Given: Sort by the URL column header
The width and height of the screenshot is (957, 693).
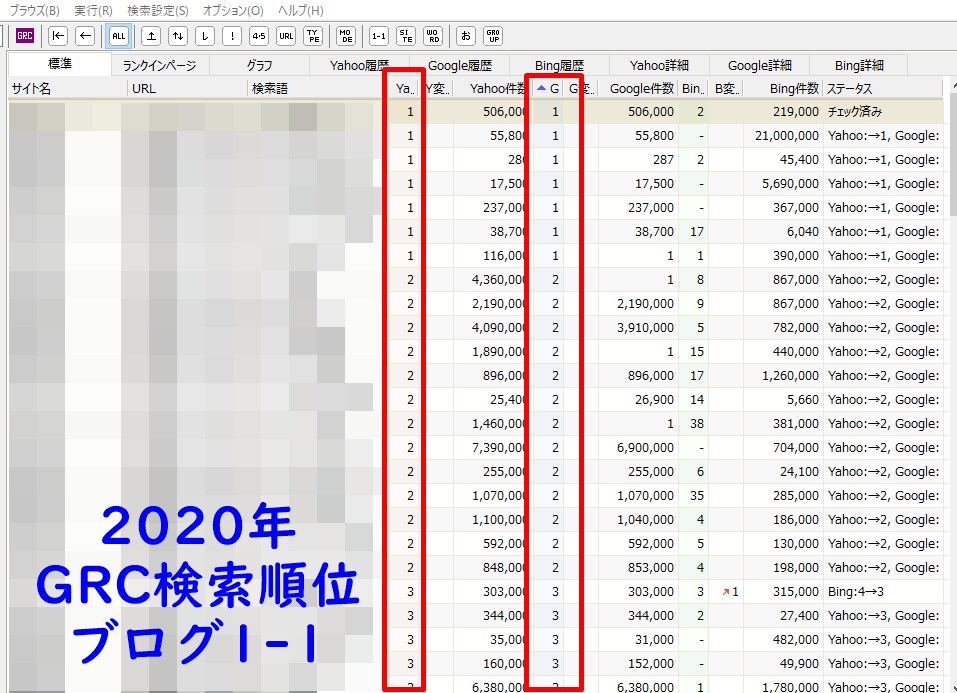Looking at the screenshot, I should (x=187, y=89).
